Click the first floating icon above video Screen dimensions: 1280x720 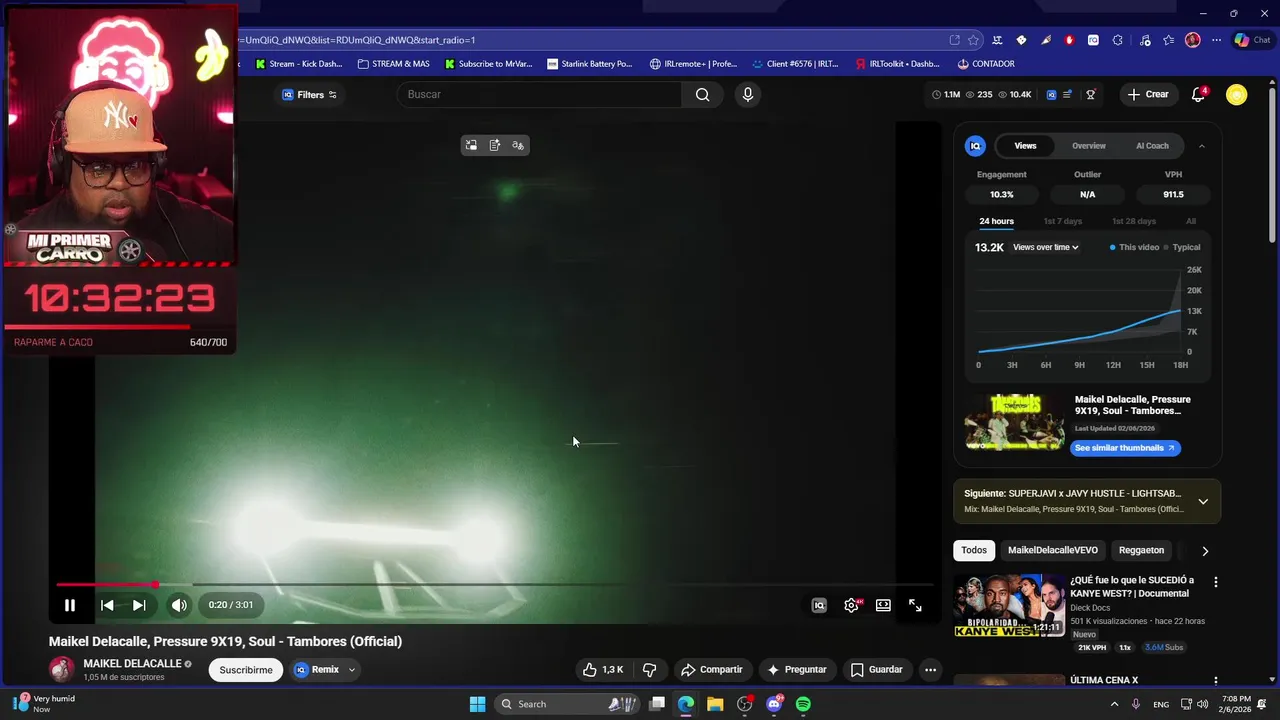(471, 145)
